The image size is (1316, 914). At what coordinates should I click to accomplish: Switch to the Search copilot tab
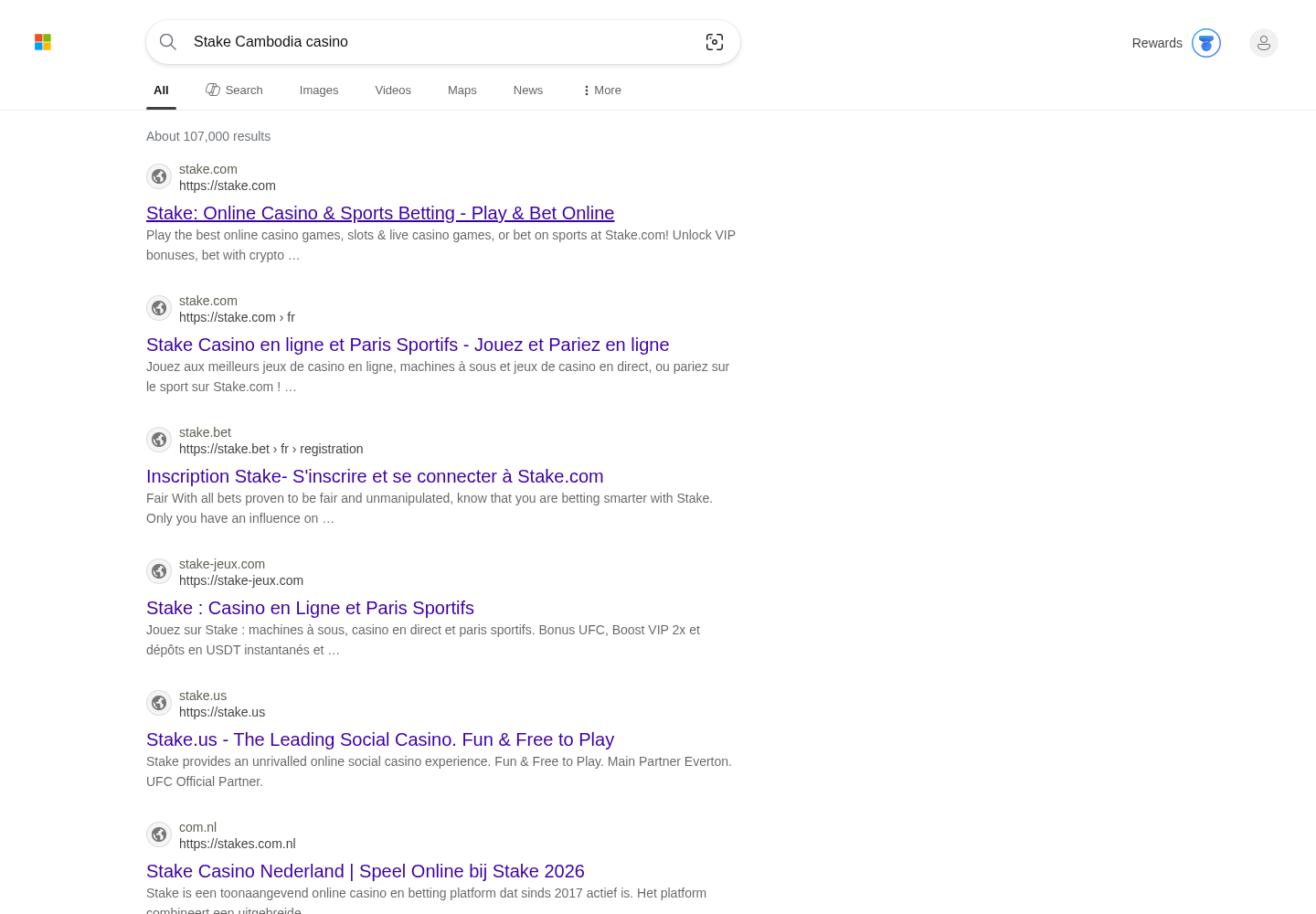pos(234,90)
